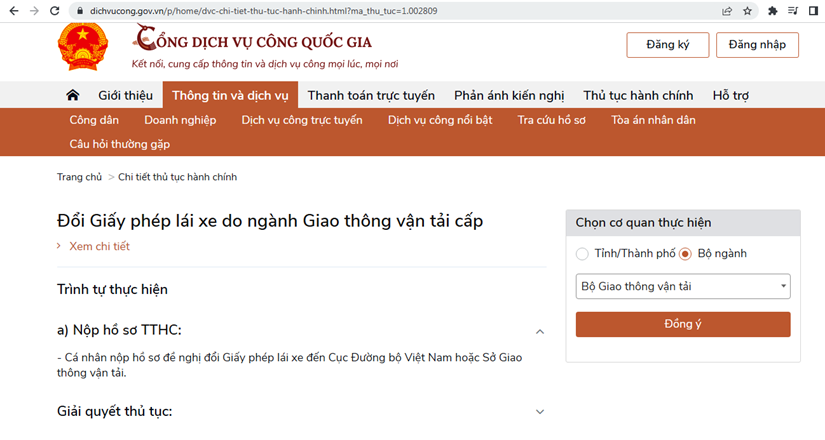Click the home icon in navigation bar
This screenshot has width=825, height=440.
tap(72, 95)
